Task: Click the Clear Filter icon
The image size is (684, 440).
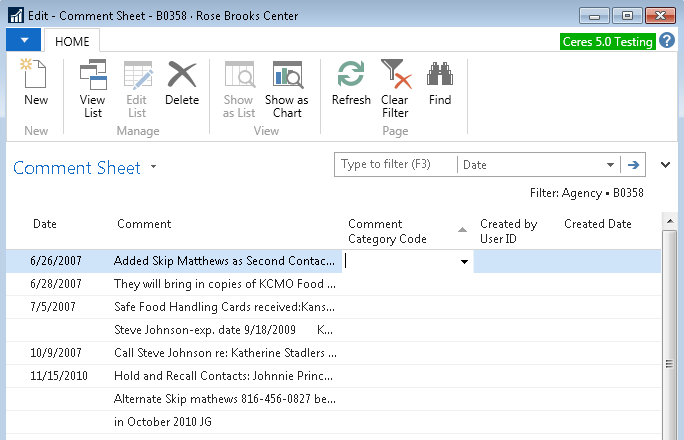Action: pyautogui.click(x=395, y=89)
